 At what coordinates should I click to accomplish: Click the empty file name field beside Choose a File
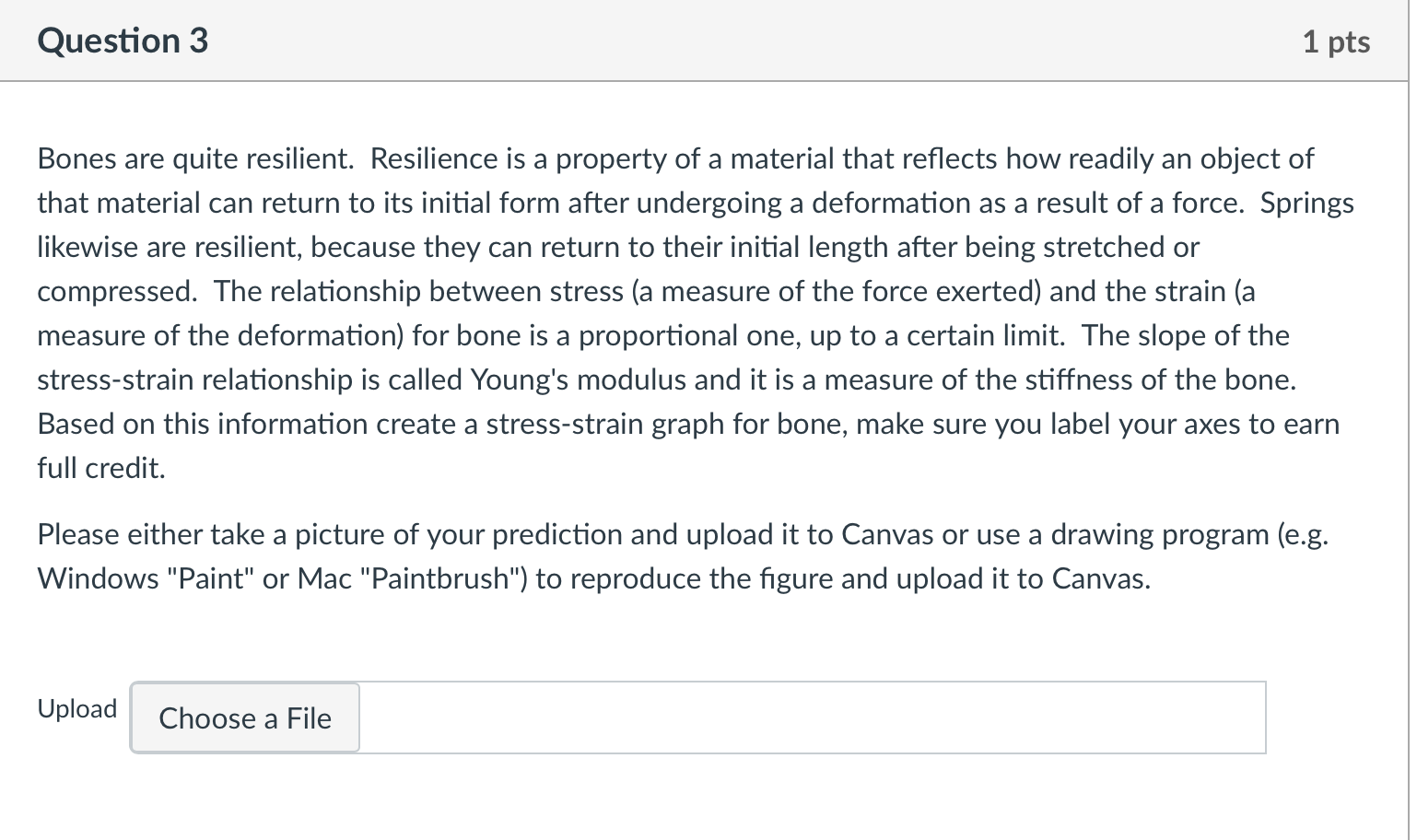pyautogui.click(x=811, y=718)
